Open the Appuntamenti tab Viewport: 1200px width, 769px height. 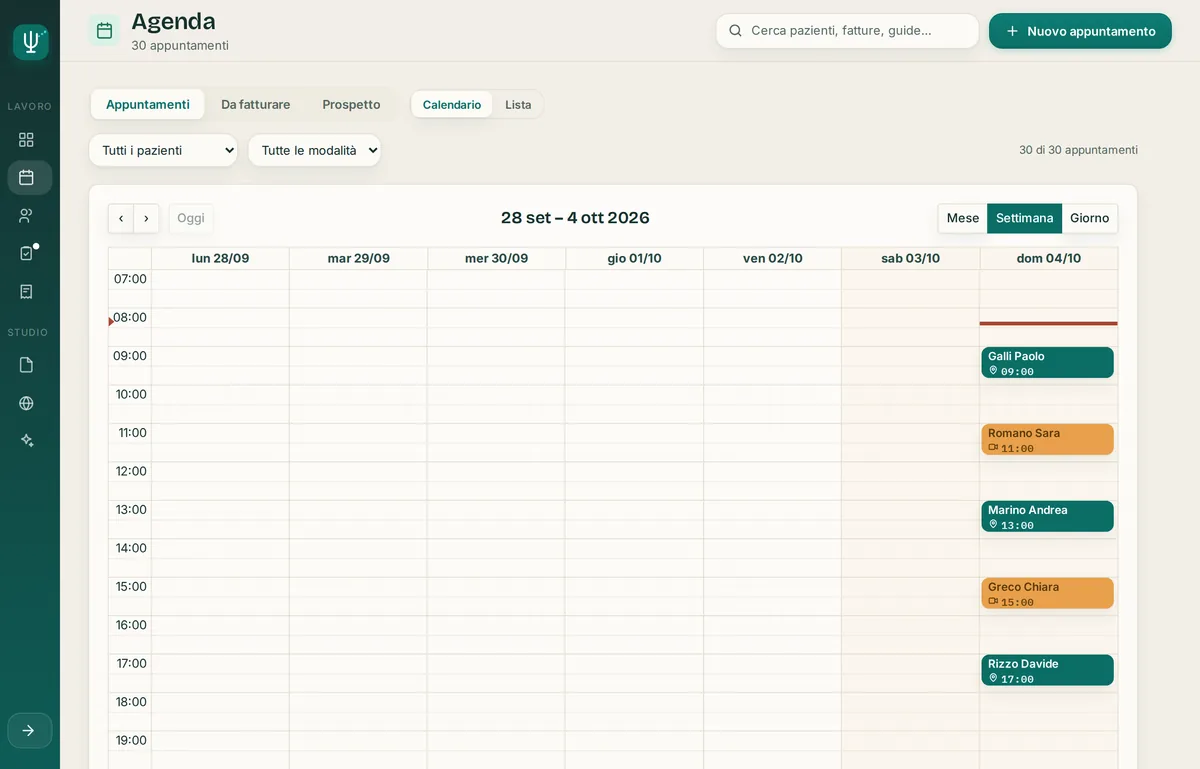[x=148, y=104]
